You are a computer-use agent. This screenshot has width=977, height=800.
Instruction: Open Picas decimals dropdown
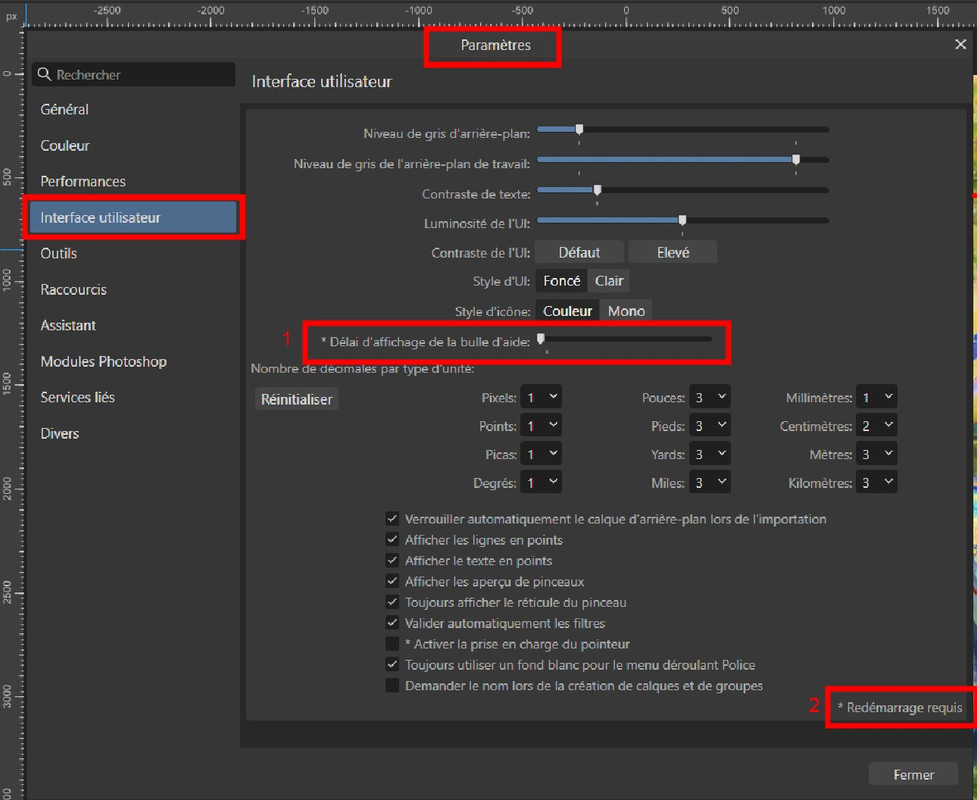[x=541, y=454]
